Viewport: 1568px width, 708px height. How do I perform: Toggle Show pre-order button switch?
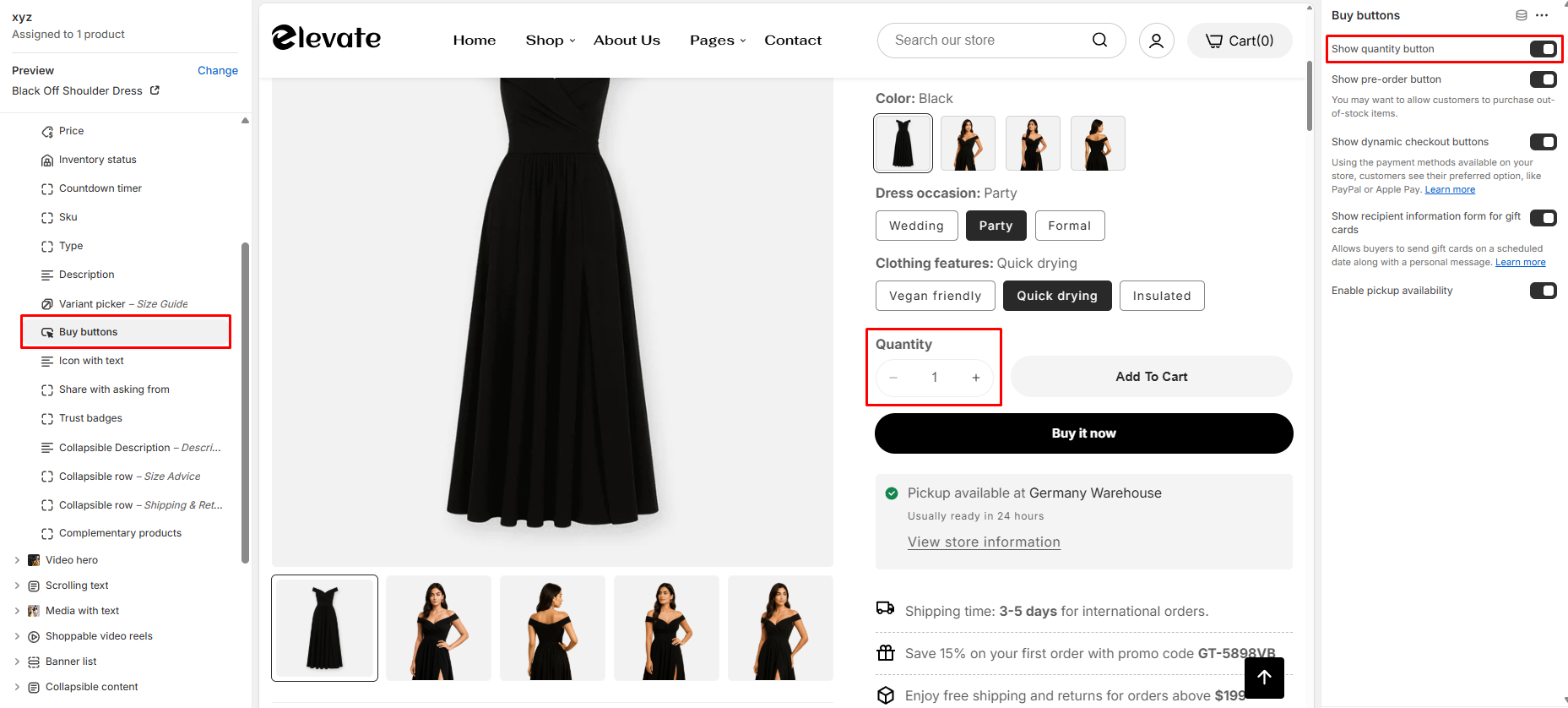click(1543, 79)
